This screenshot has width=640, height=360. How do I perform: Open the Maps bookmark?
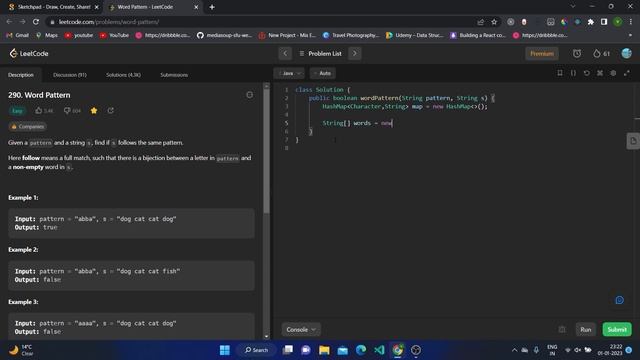pyautogui.click(x=47, y=35)
